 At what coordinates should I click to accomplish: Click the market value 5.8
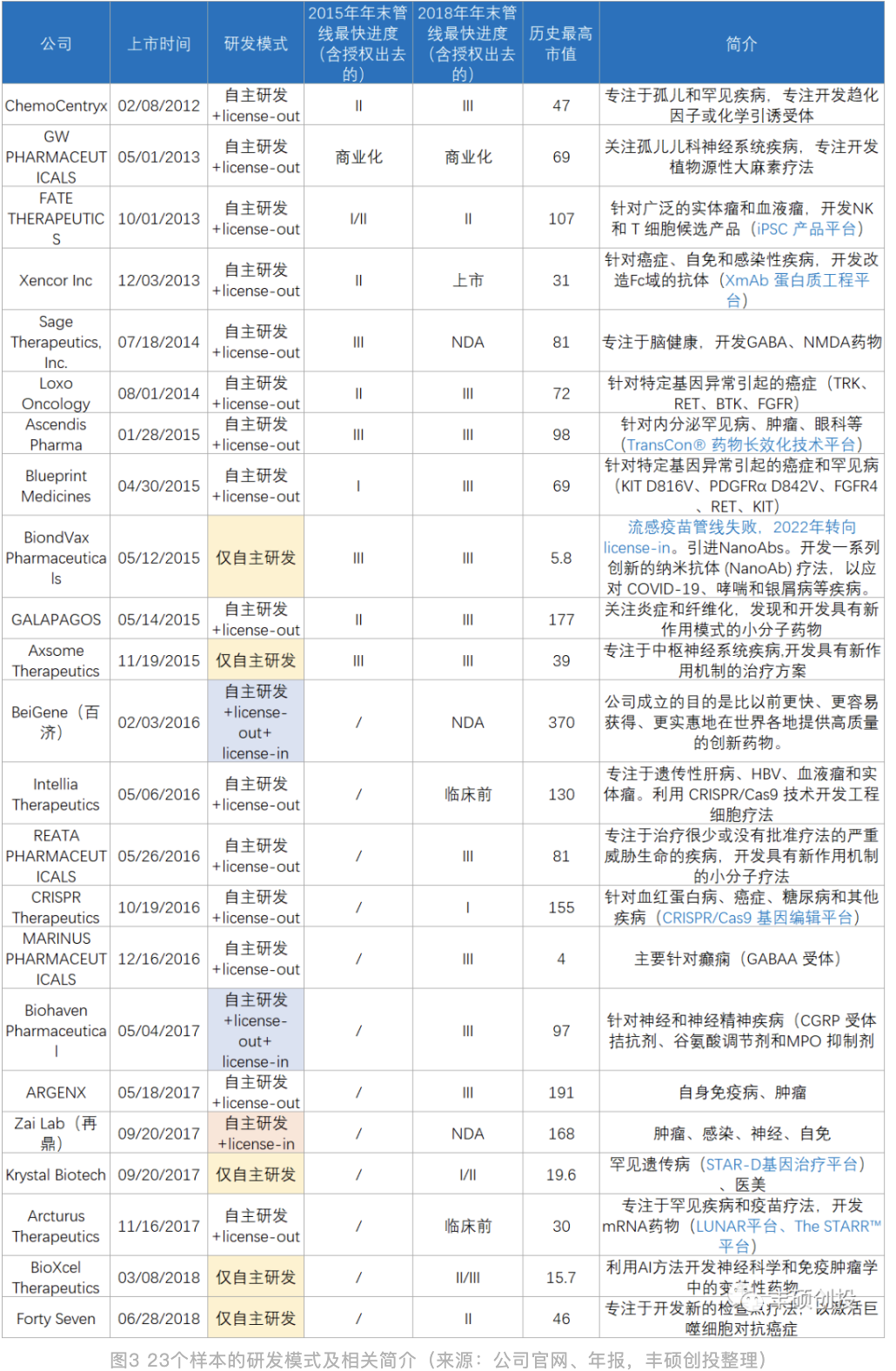click(x=561, y=558)
